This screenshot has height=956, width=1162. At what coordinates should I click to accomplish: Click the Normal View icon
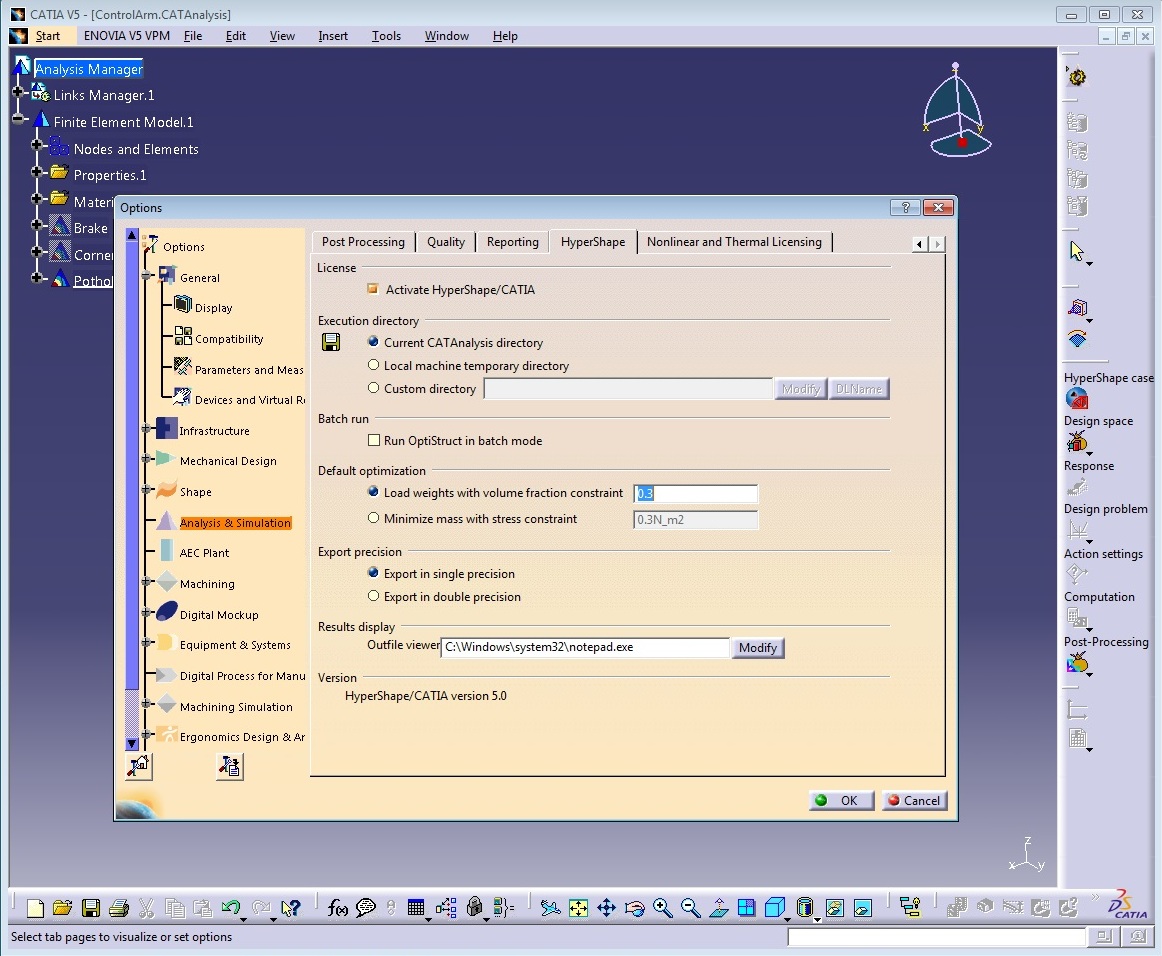pos(719,908)
